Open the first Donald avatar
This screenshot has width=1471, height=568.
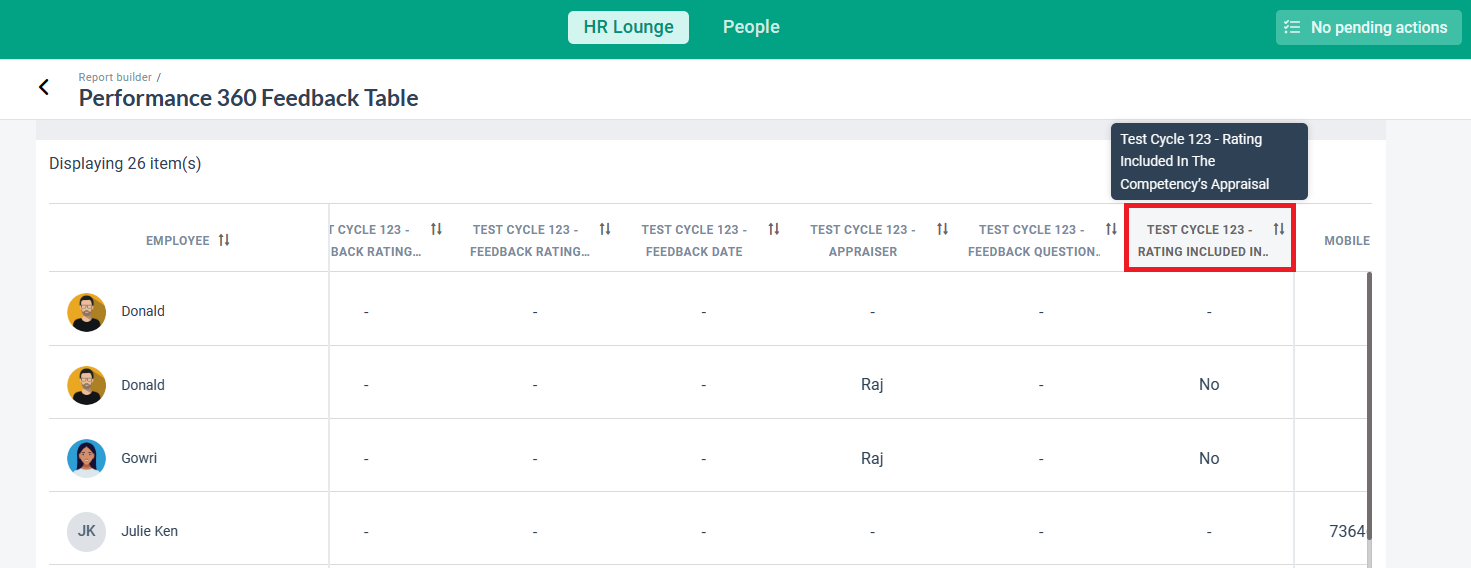click(x=86, y=312)
